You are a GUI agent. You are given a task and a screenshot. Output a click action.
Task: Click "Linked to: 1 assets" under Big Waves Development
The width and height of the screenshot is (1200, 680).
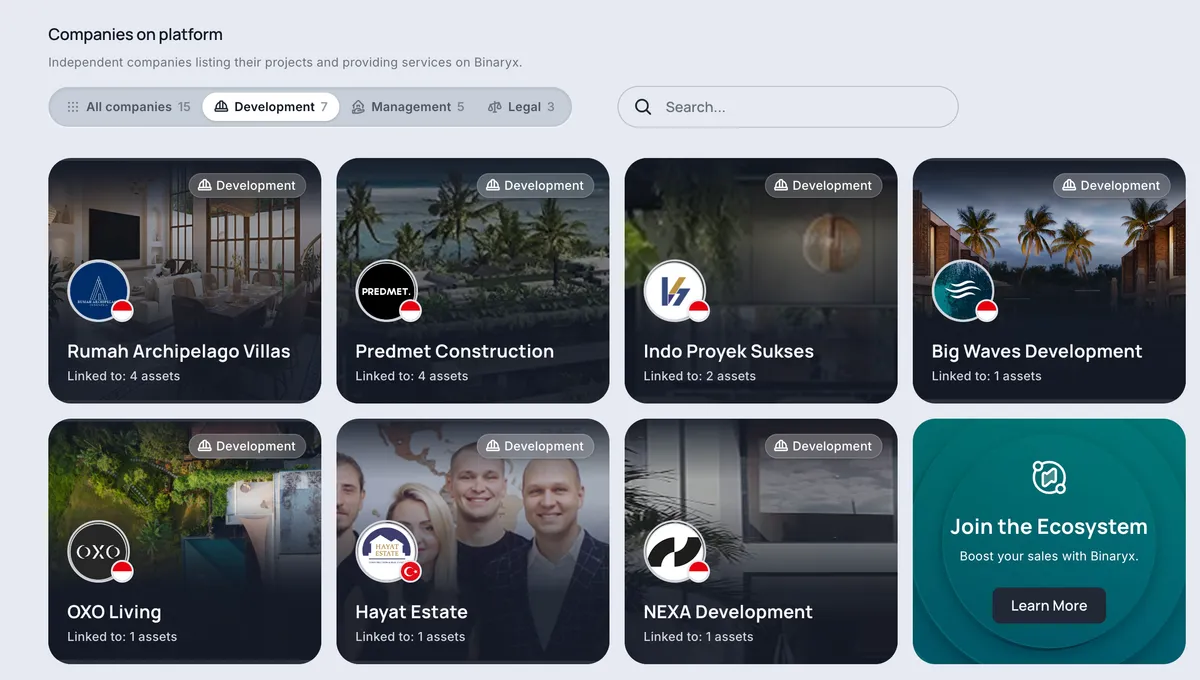[x=987, y=376]
